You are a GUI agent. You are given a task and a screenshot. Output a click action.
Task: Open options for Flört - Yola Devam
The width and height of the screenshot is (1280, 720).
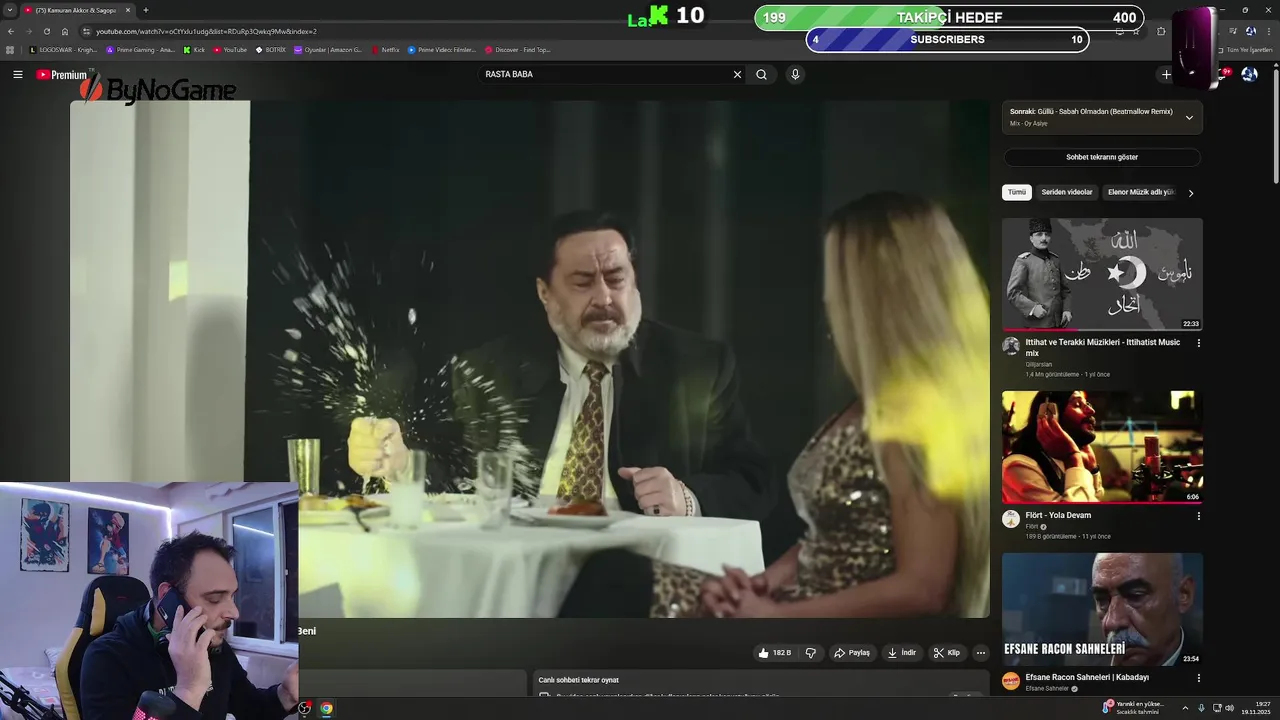click(x=1198, y=516)
